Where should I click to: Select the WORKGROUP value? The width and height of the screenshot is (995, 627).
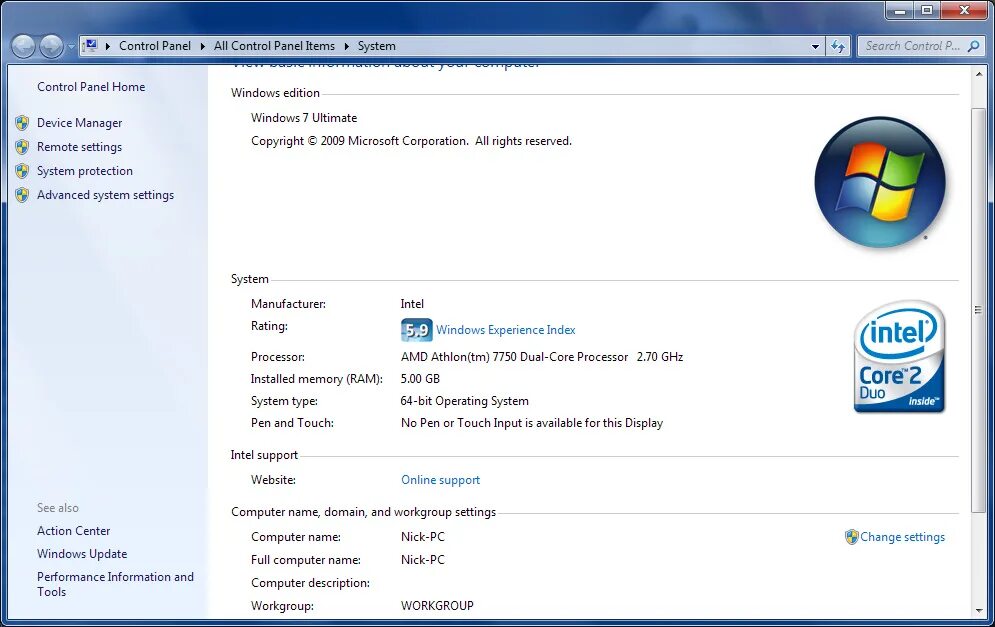pos(437,606)
